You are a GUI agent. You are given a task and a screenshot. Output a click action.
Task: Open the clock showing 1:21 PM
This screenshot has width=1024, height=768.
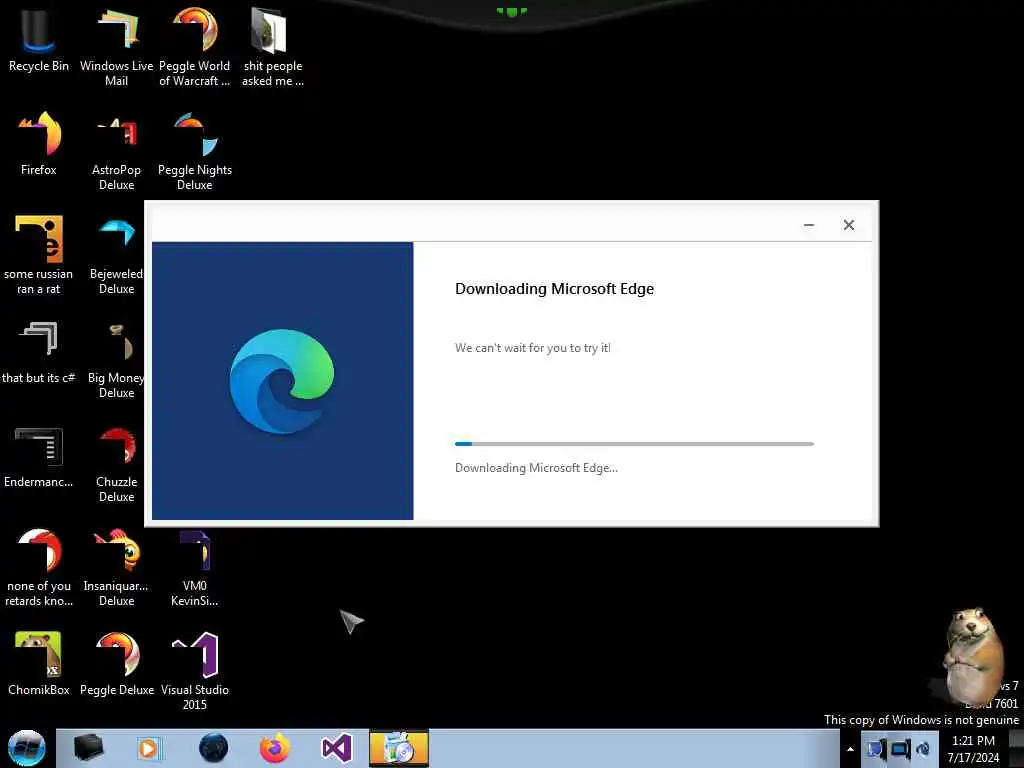pos(973,749)
